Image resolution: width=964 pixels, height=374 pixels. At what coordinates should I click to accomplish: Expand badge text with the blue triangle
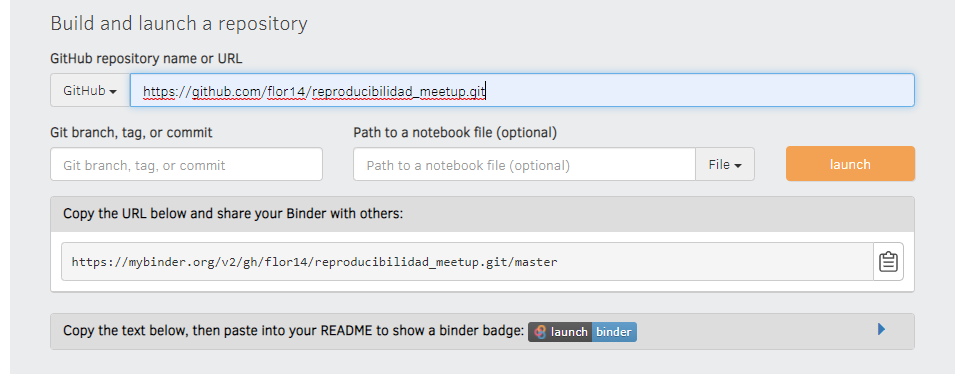pyautogui.click(x=882, y=329)
